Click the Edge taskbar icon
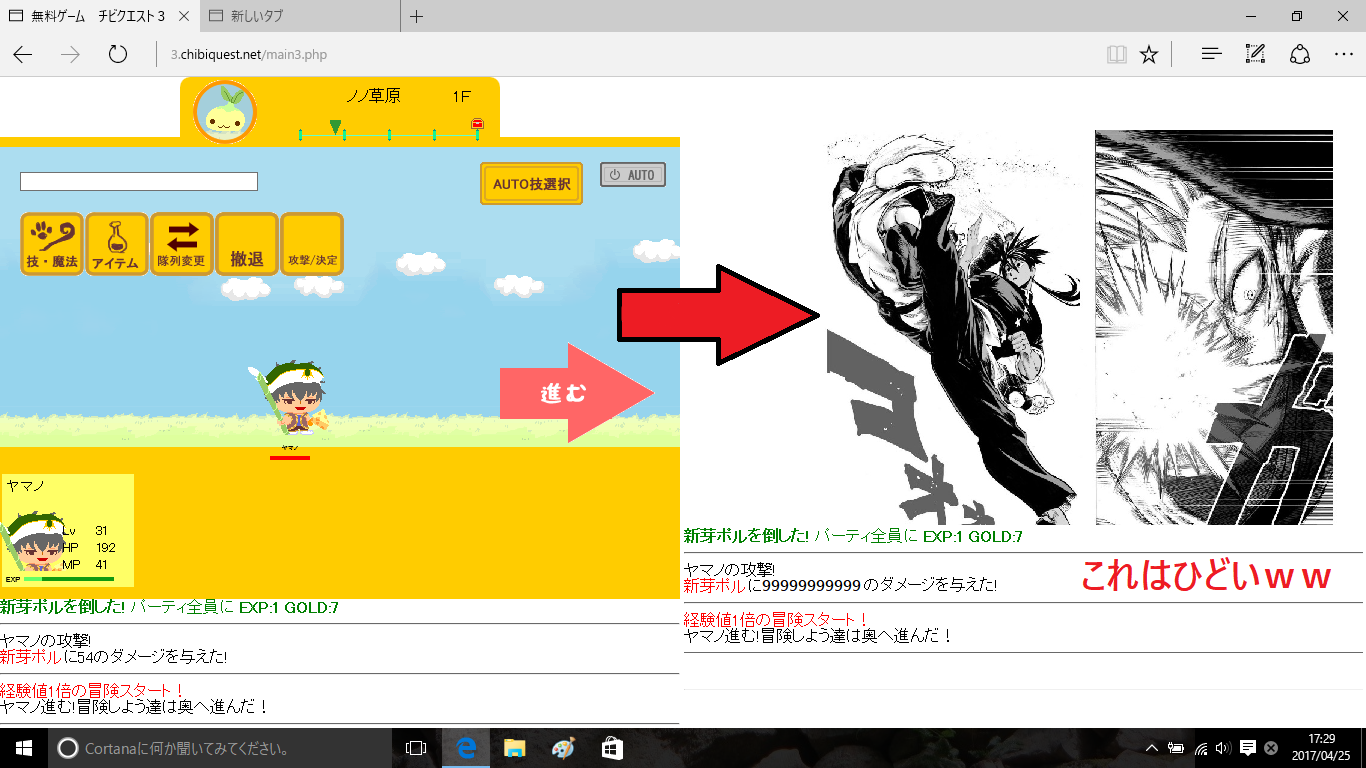This screenshot has width=1366, height=768. (465, 748)
